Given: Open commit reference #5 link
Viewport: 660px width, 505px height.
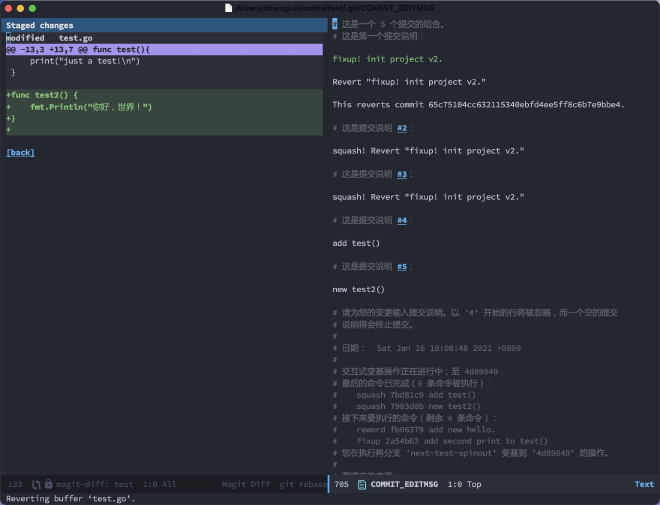Looking at the screenshot, I should (x=402, y=266).
